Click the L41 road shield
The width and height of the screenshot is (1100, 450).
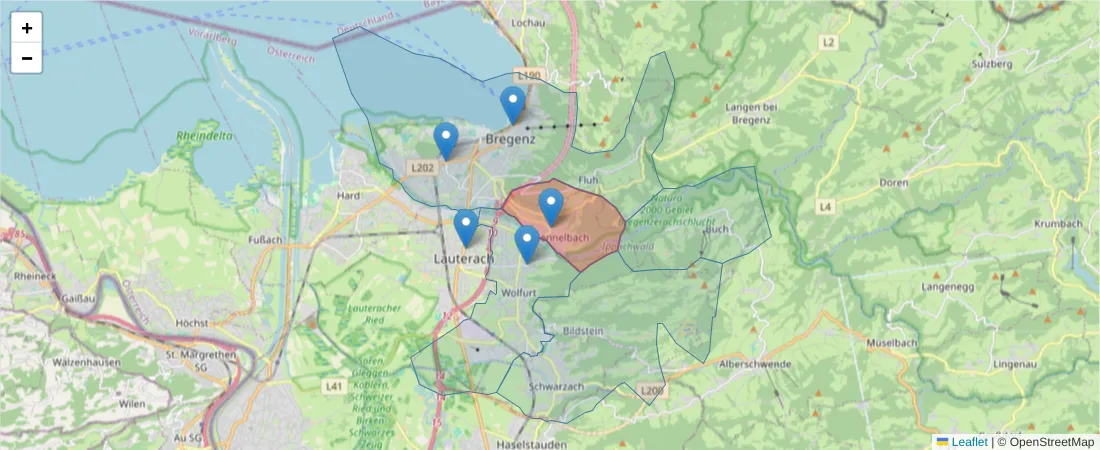pos(334,386)
